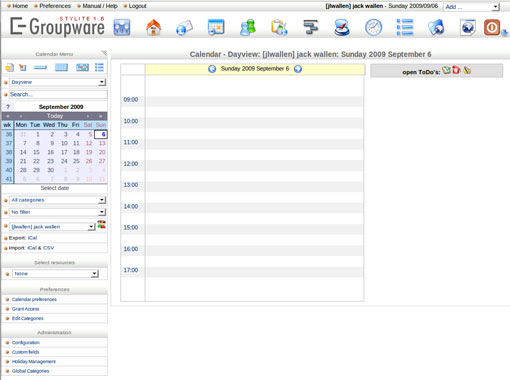Image resolution: width=510 pixels, height=380 pixels.
Task: Click the 17:00 time label
Action: (x=131, y=270)
